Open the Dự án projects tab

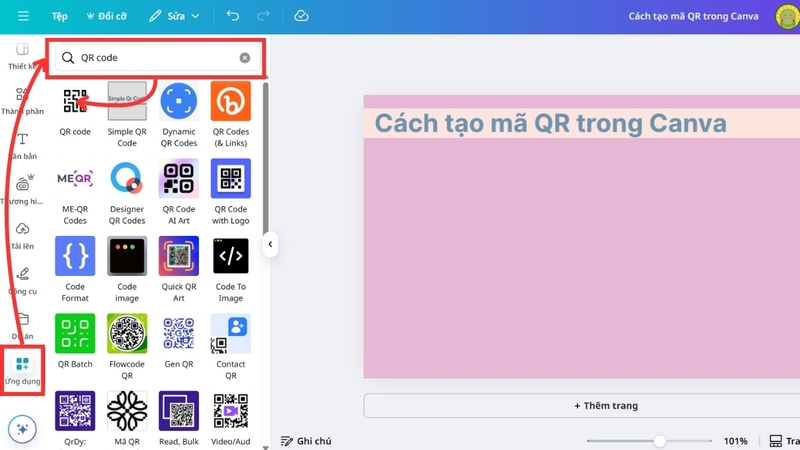pos(22,326)
